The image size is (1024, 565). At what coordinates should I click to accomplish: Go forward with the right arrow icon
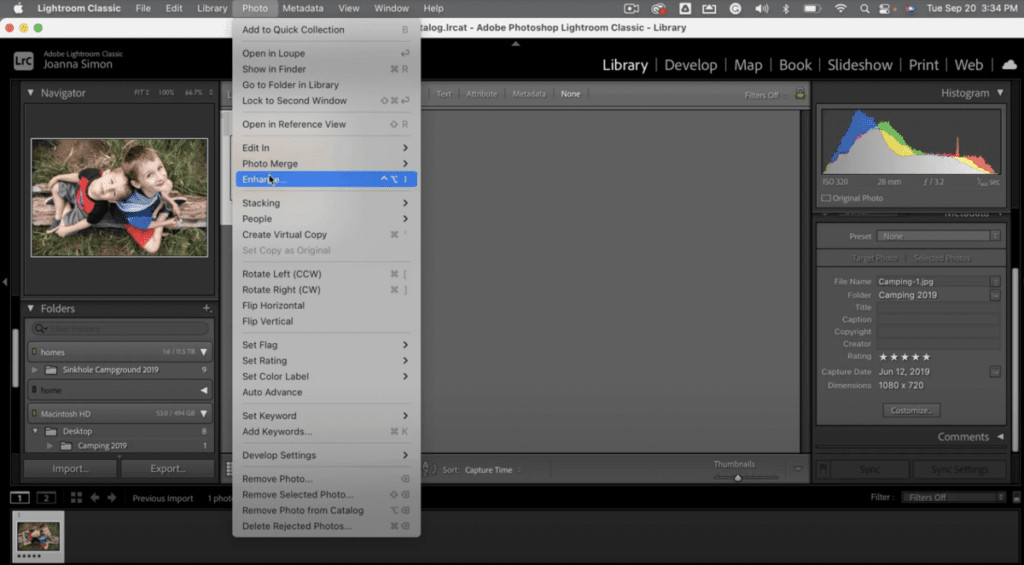[x=112, y=498]
